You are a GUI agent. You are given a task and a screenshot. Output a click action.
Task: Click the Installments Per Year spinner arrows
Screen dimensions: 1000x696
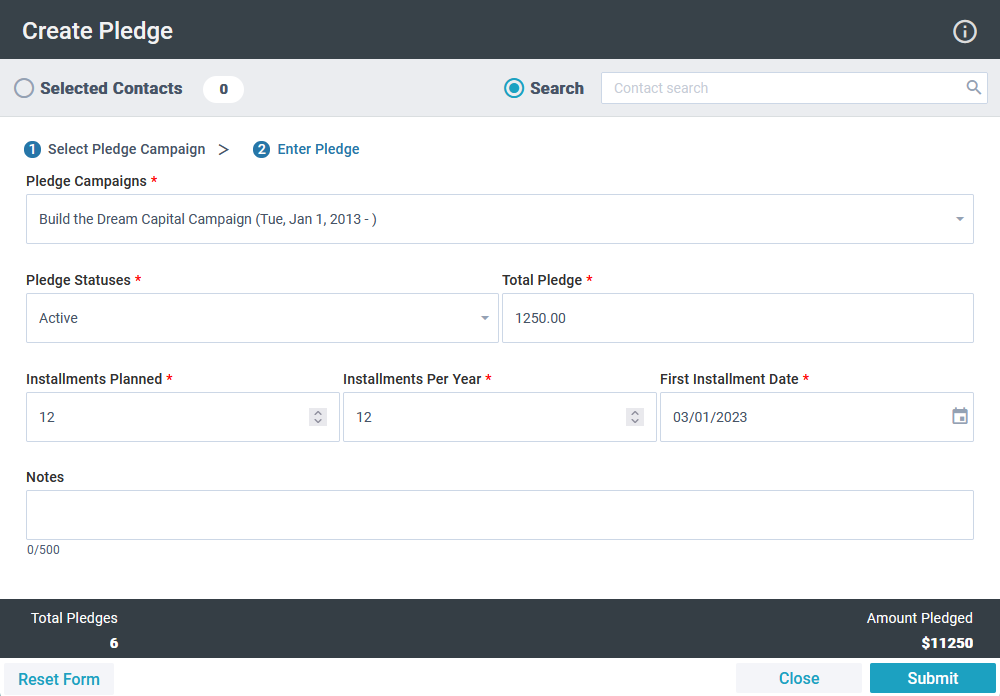[635, 417]
